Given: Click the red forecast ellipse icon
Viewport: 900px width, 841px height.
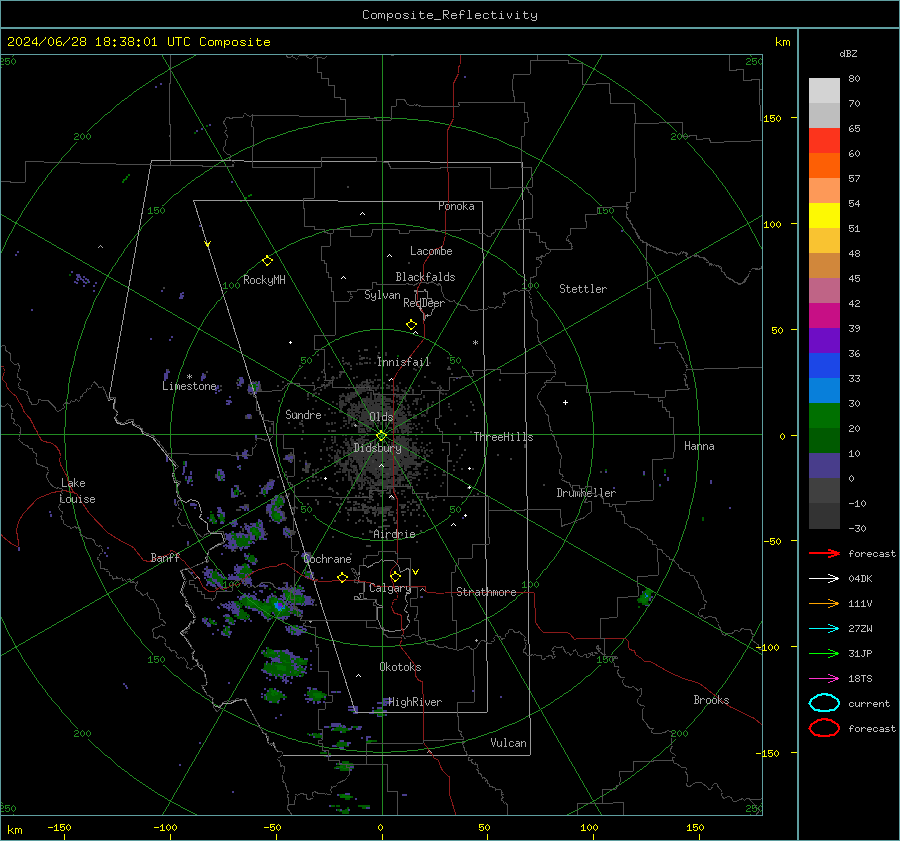Looking at the screenshot, I should tap(824, 728).
